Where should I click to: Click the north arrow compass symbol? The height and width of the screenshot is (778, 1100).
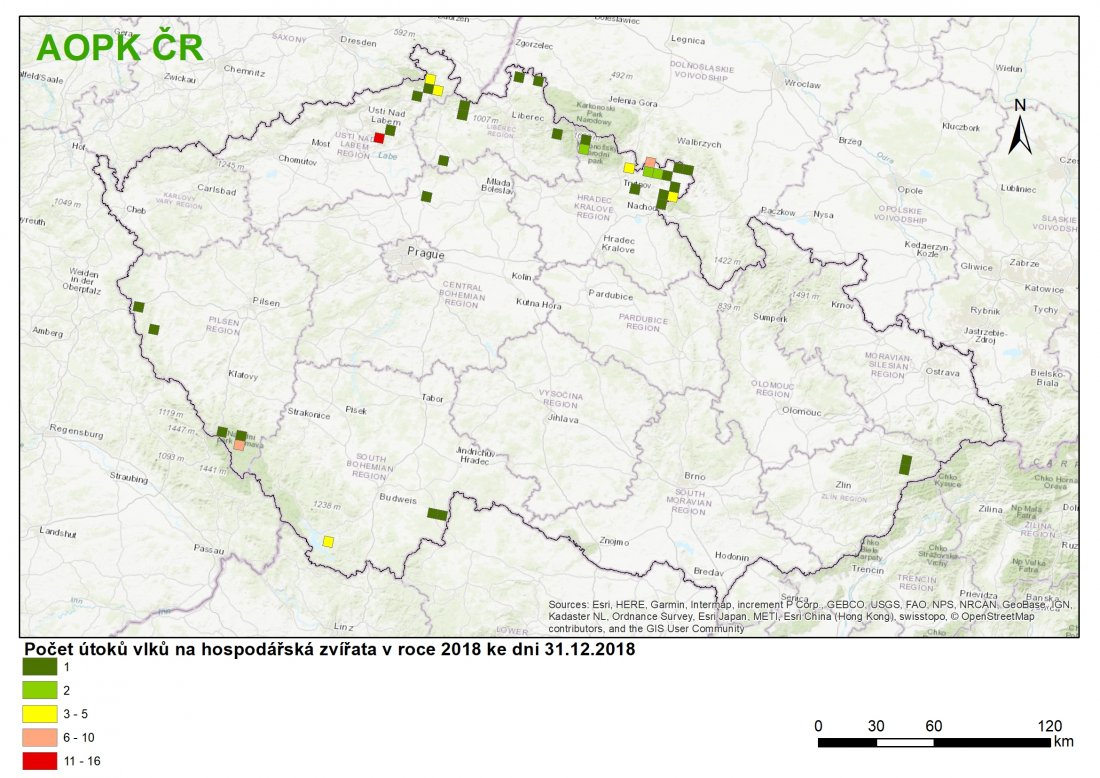click(1019, 127)
